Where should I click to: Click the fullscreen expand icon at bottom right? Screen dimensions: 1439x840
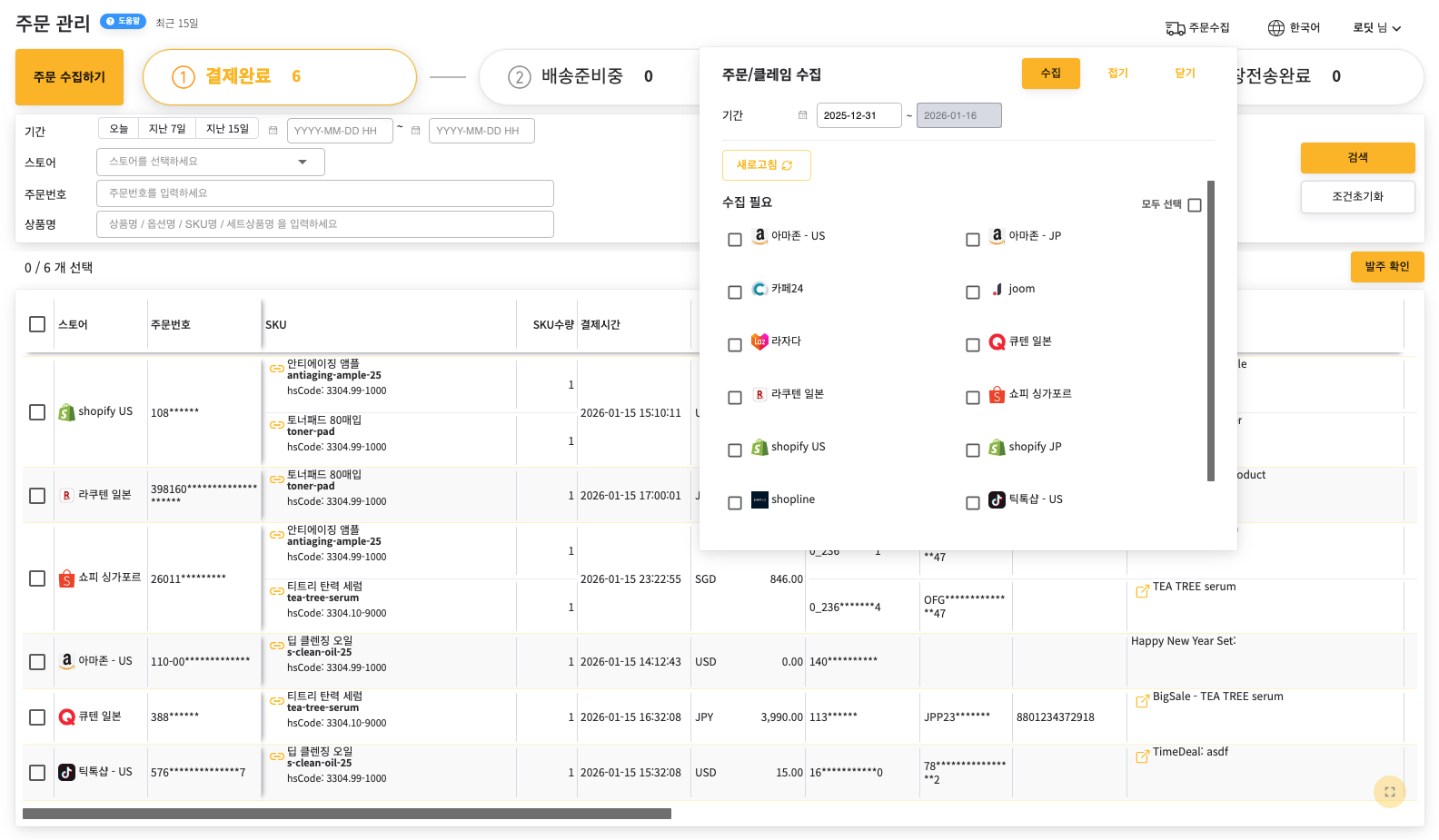1390,792
